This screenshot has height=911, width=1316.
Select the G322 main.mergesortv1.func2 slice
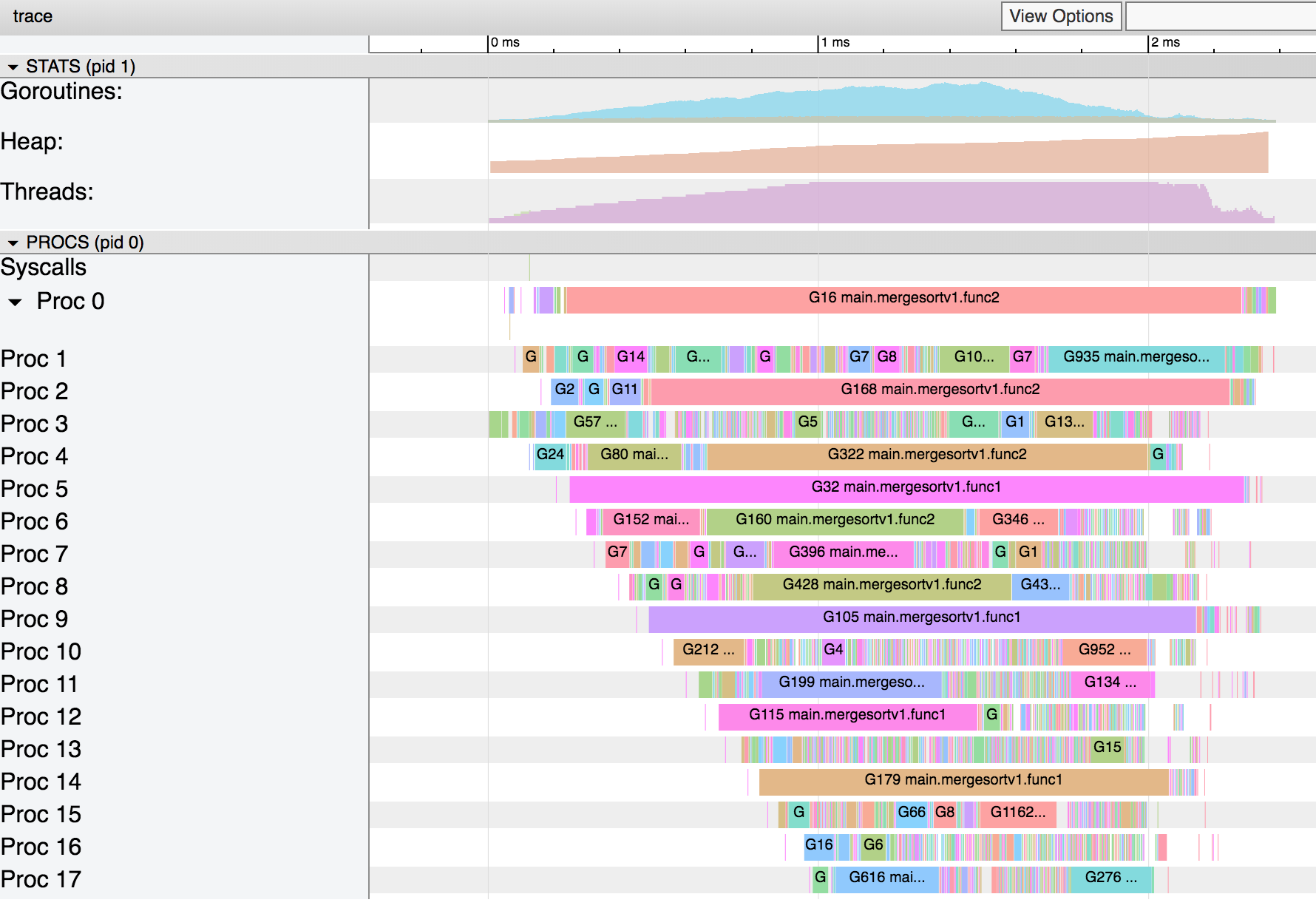pos(927,456)
